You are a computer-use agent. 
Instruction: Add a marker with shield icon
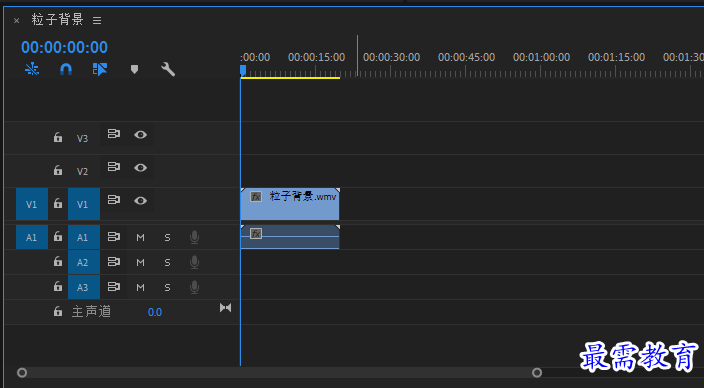134,69
